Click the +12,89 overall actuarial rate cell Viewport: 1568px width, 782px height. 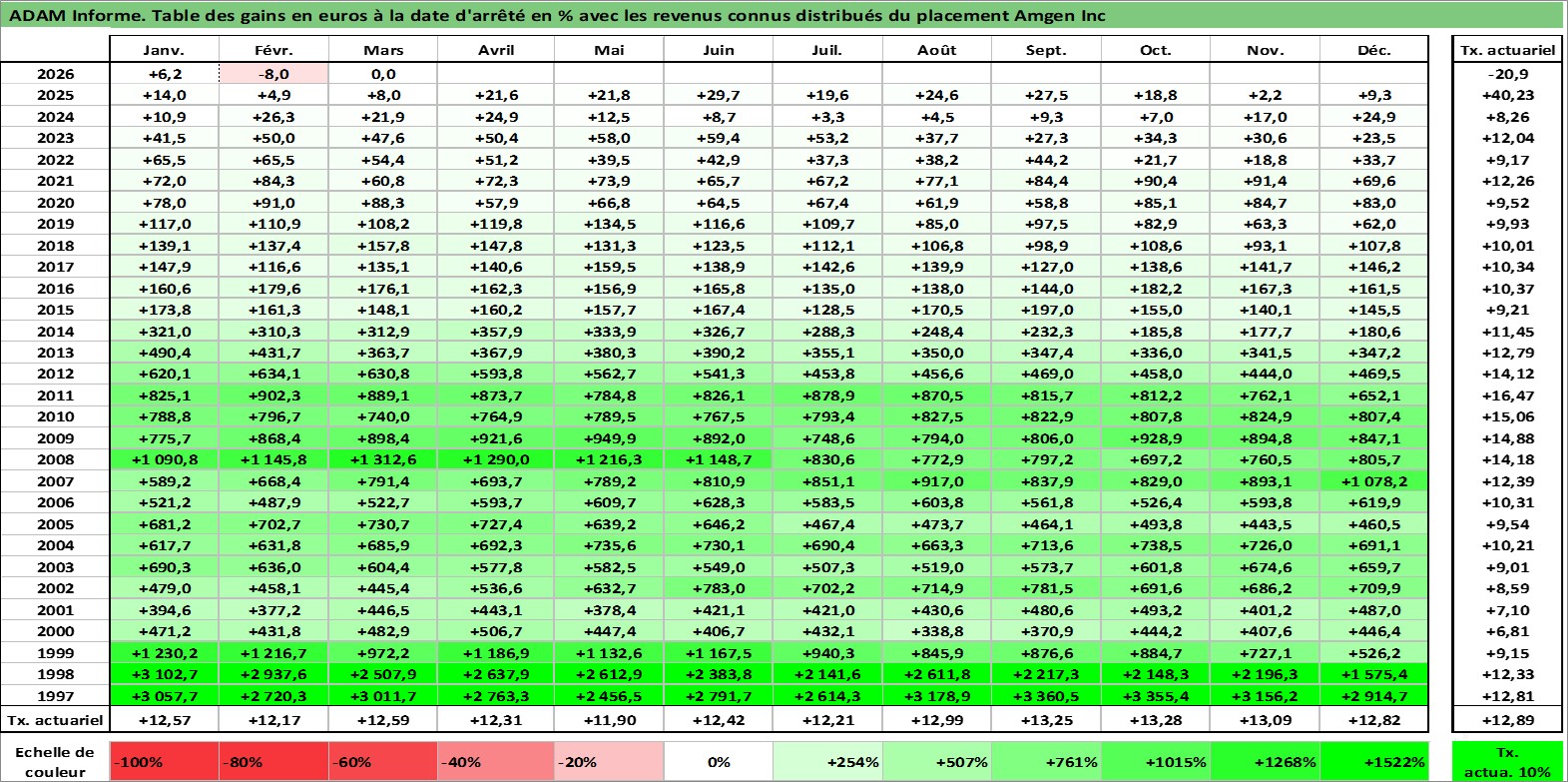(x=1508, y=720)
